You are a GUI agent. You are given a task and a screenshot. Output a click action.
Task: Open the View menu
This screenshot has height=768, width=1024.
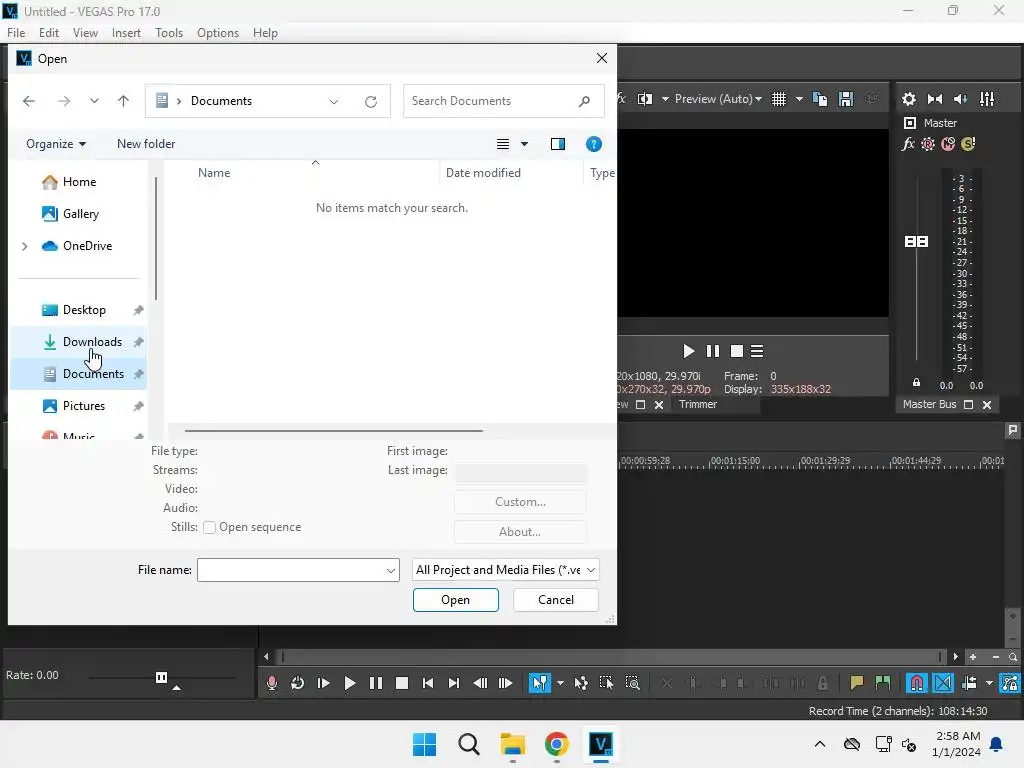click(x=85, y=33)
